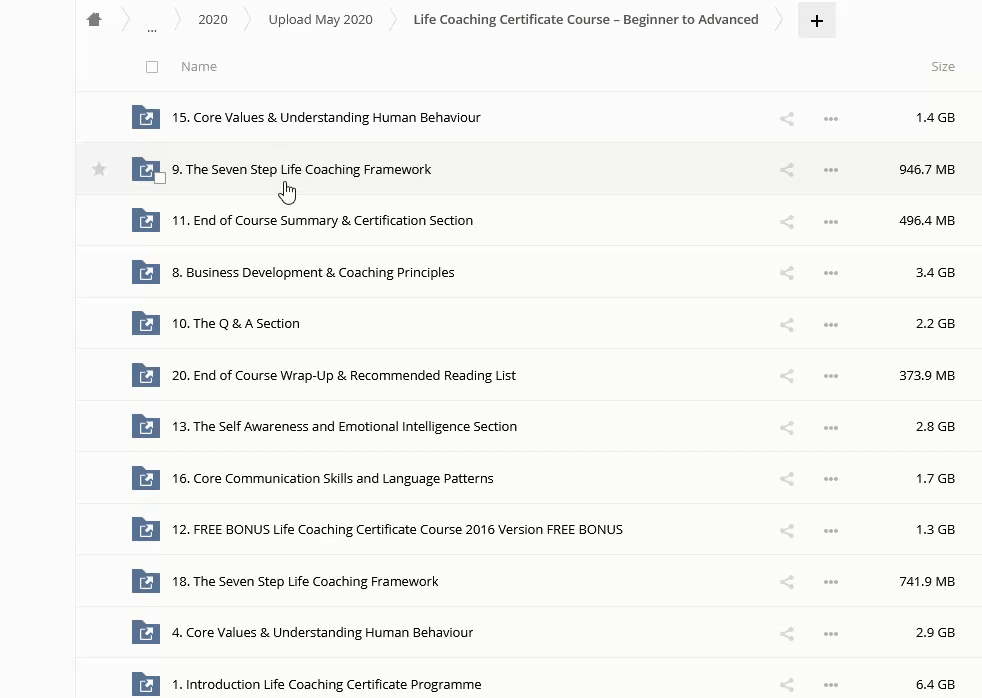Click the home icon in breadcrumb

pos(94,20)
